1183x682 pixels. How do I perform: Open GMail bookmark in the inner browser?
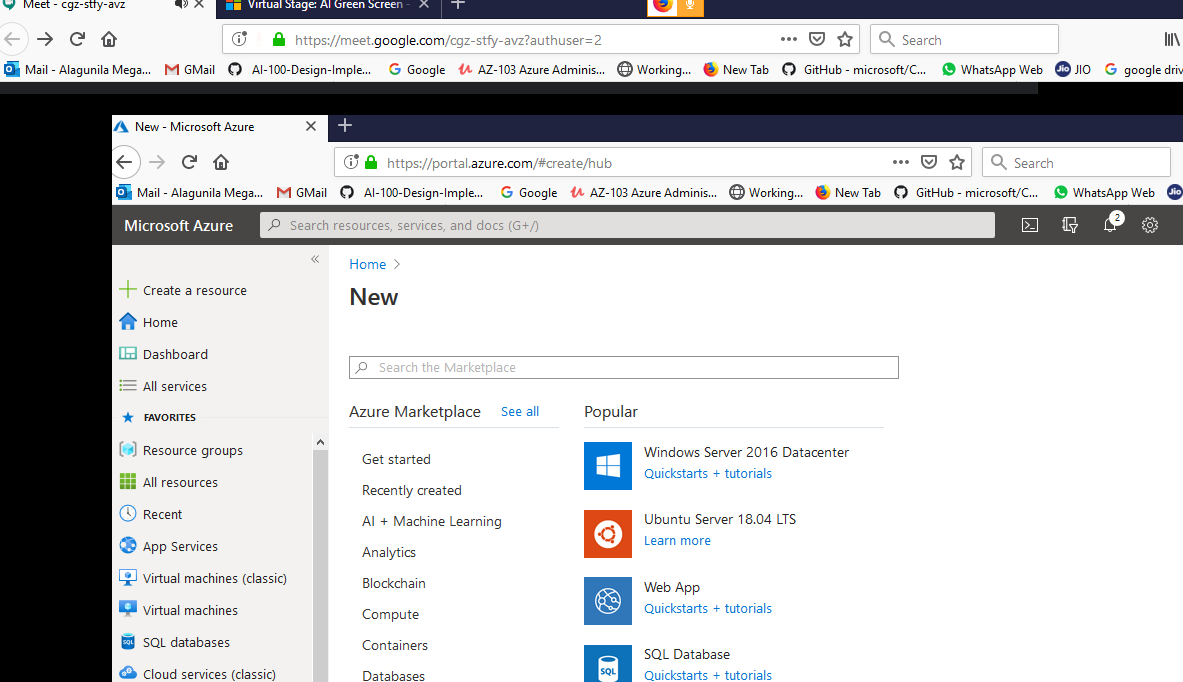(302, 192)
